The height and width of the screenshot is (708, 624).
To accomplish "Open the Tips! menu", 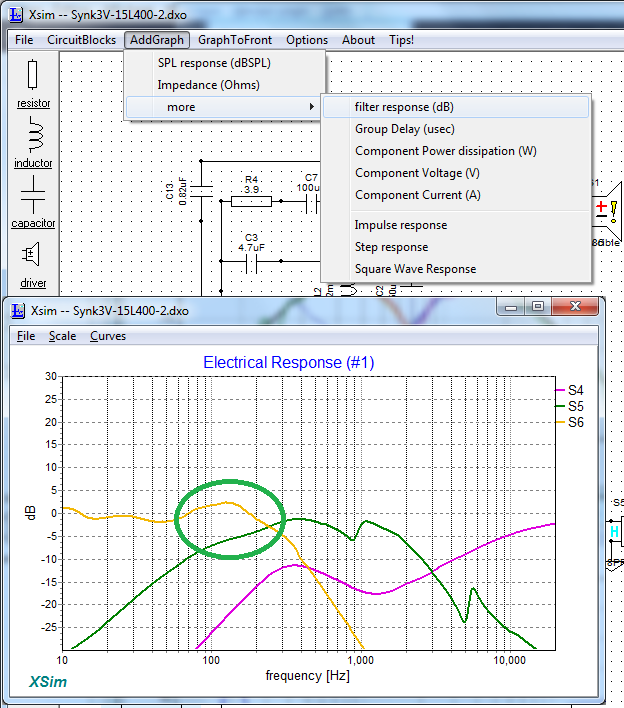I will (401, 40).
